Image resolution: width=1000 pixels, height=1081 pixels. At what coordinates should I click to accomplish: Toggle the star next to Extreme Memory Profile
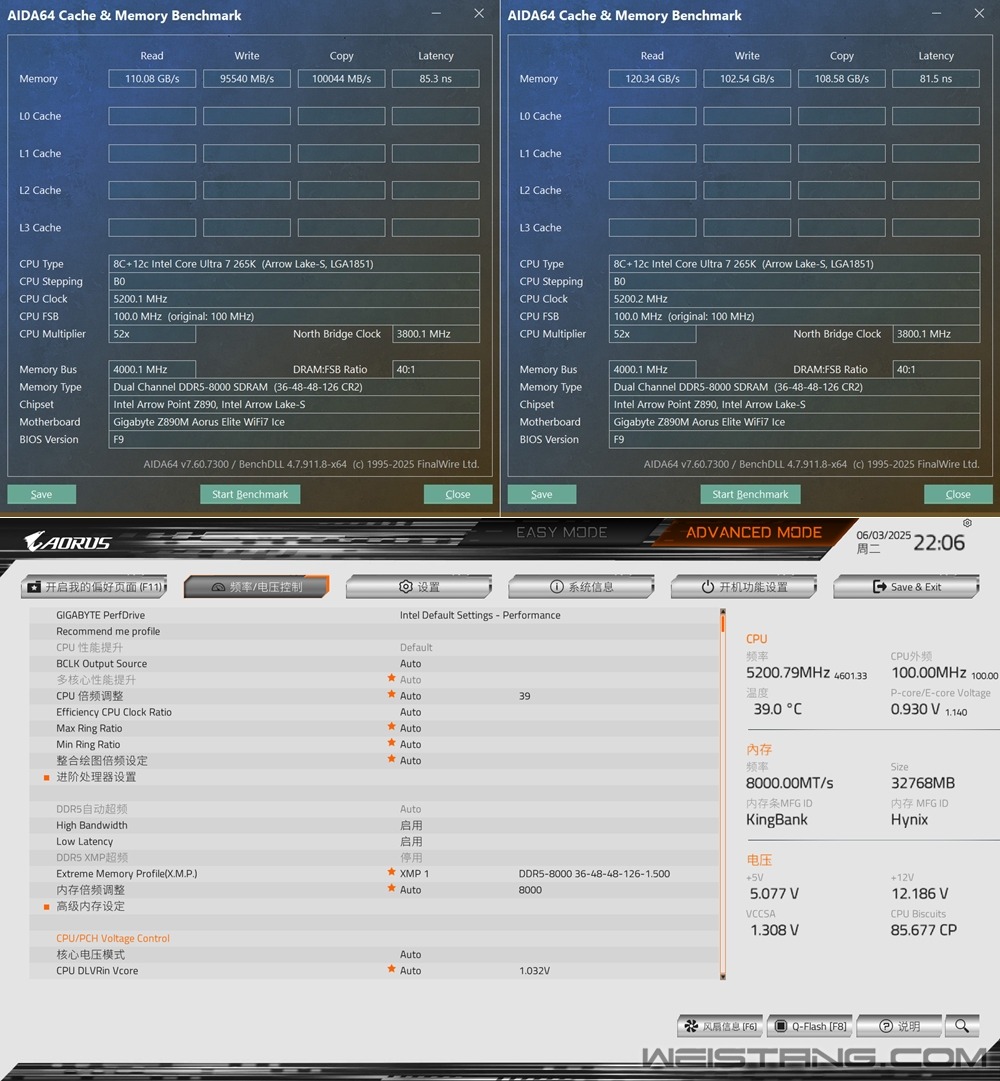[x=391, y=873]
